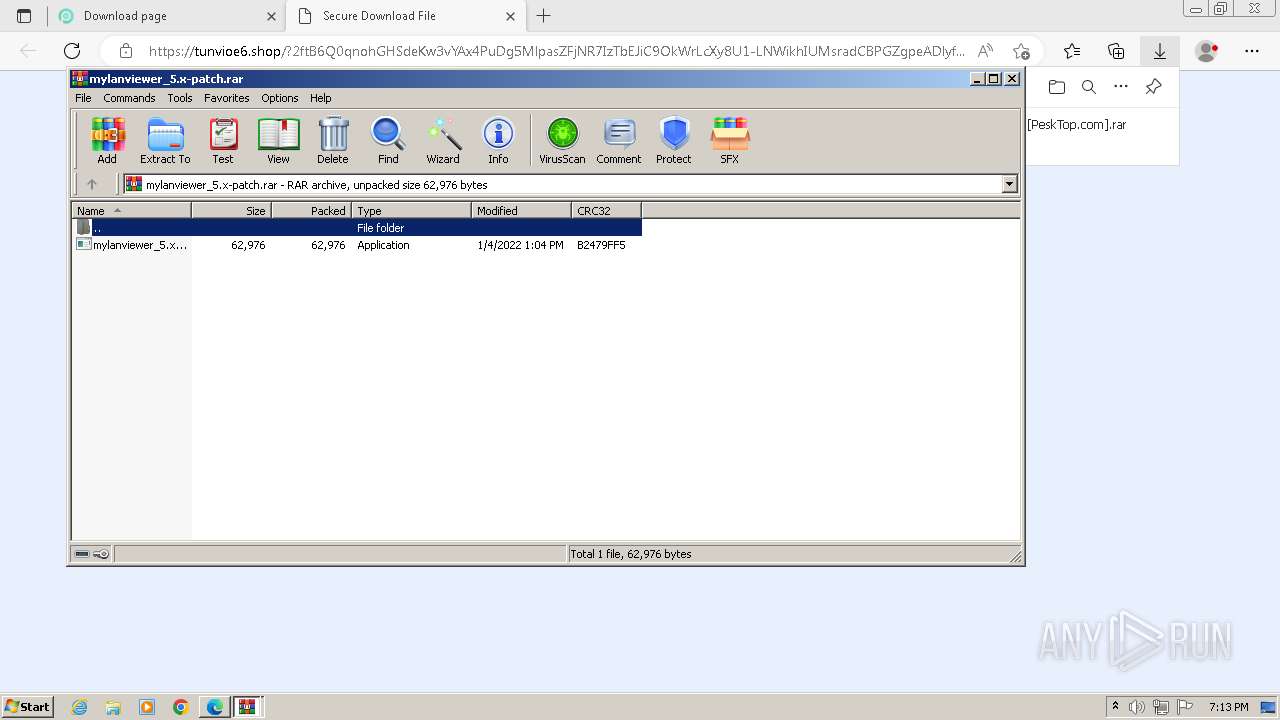Start VirusScan on the archive
The width and height of the screenshot is (1280, 720).
coord(562,141)
